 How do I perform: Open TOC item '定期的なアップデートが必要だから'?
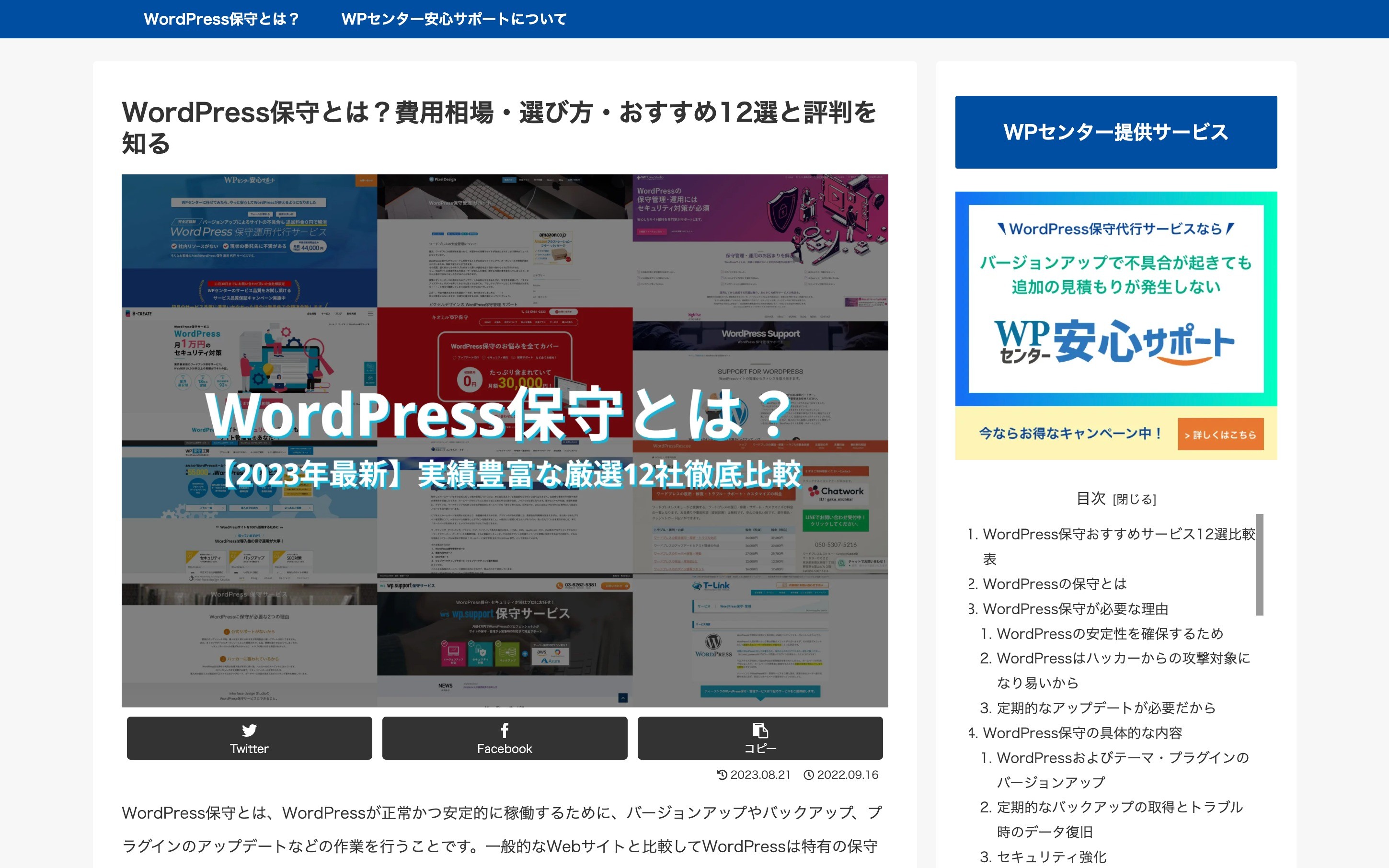(1106, 708)
